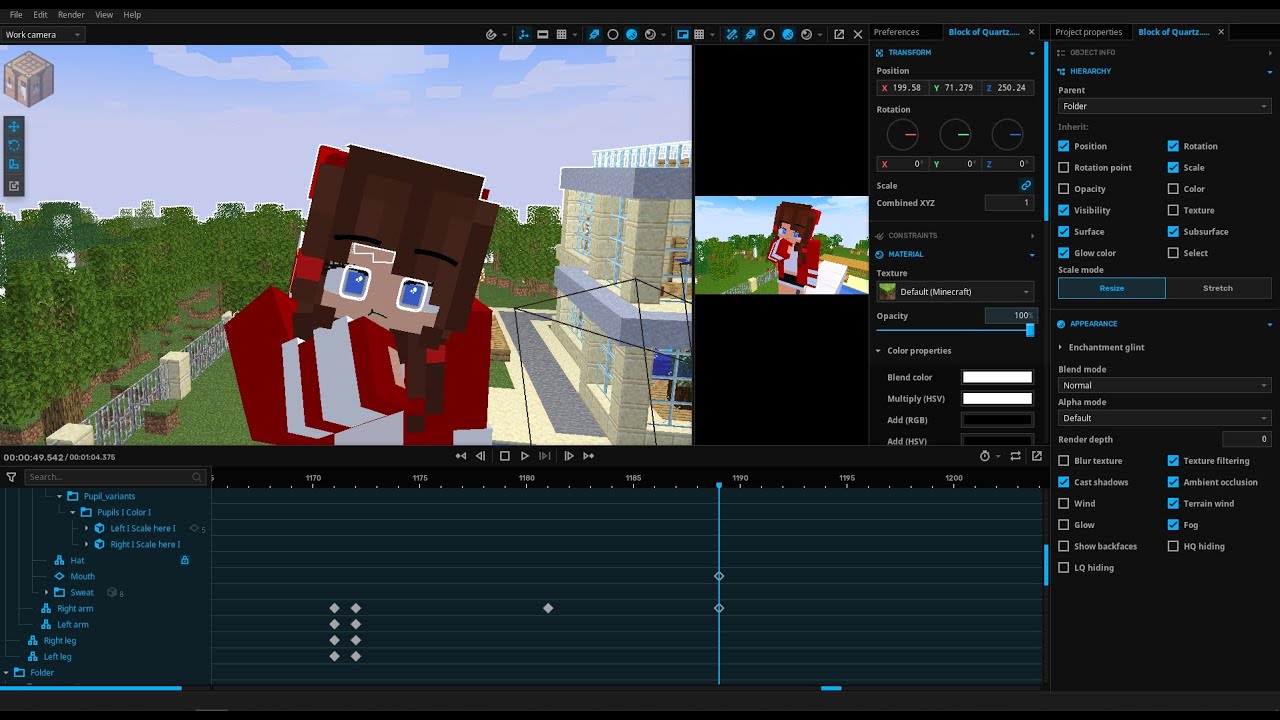Screen dimensions: 1280x720
Task: Enable the Blur texture checkbox
Action: 1063,461
